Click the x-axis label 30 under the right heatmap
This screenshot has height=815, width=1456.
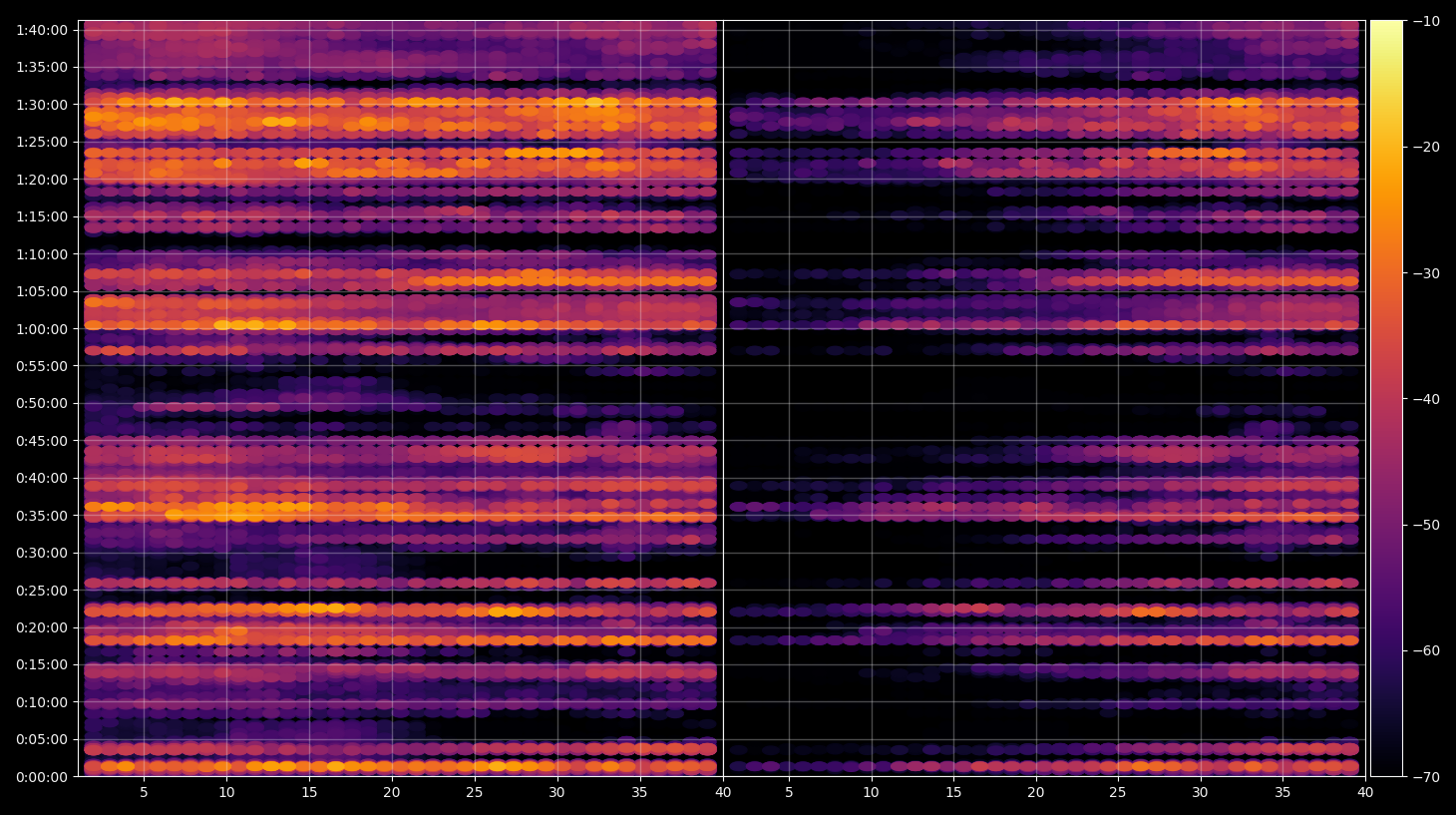(x=1200, y=793)
